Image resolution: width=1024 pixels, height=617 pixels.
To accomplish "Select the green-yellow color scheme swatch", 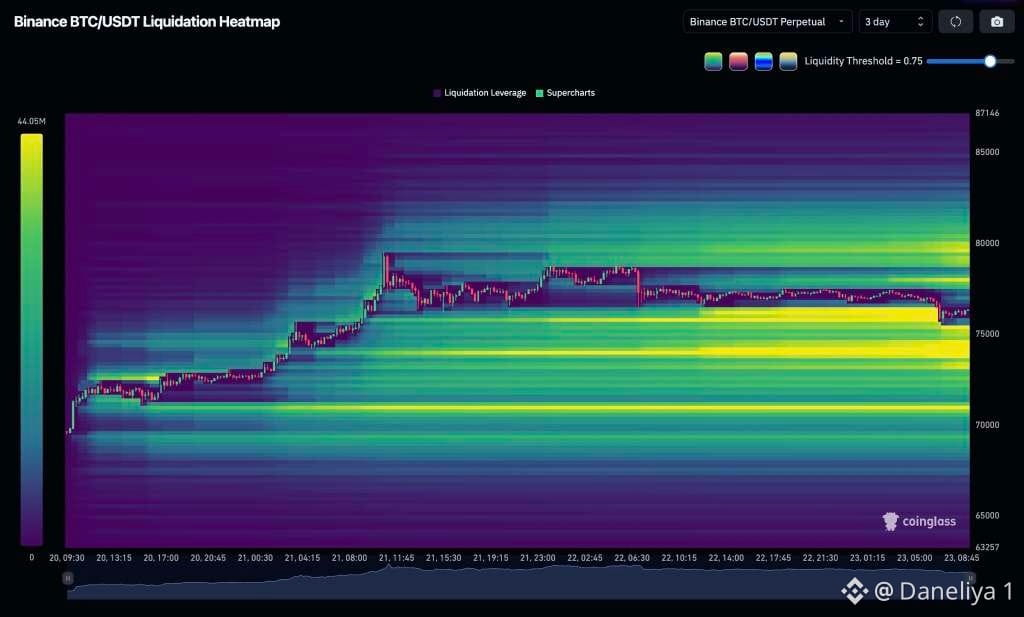I will click(713, 61).
